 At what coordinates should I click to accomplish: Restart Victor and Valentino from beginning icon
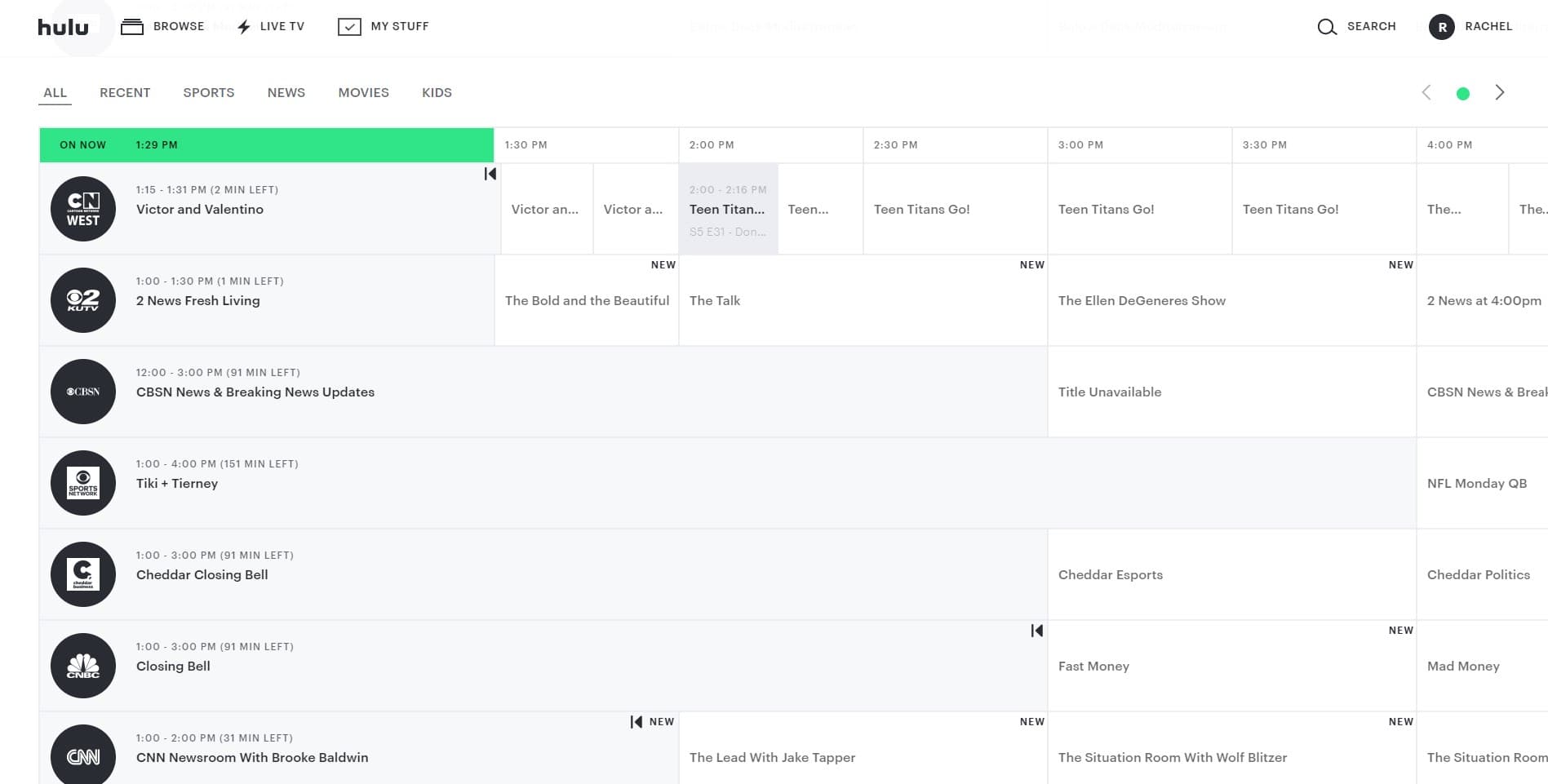pyautogui.click(x=490, y=174)
